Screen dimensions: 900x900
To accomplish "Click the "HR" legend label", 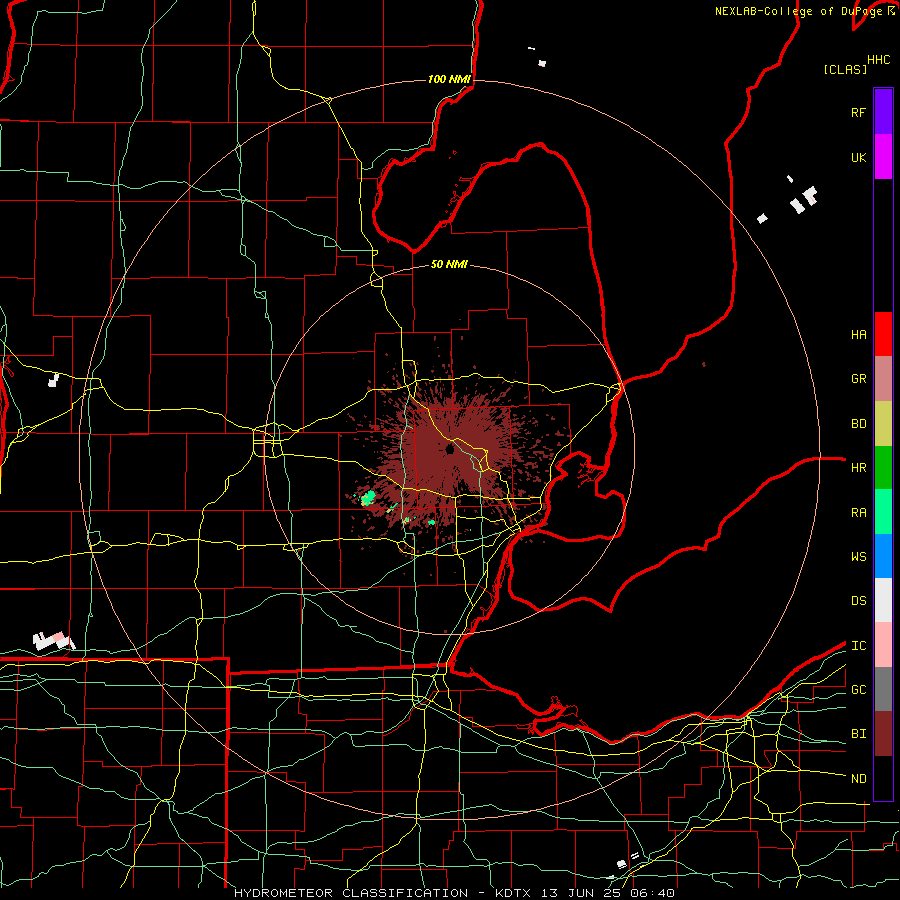I will 858,468.
